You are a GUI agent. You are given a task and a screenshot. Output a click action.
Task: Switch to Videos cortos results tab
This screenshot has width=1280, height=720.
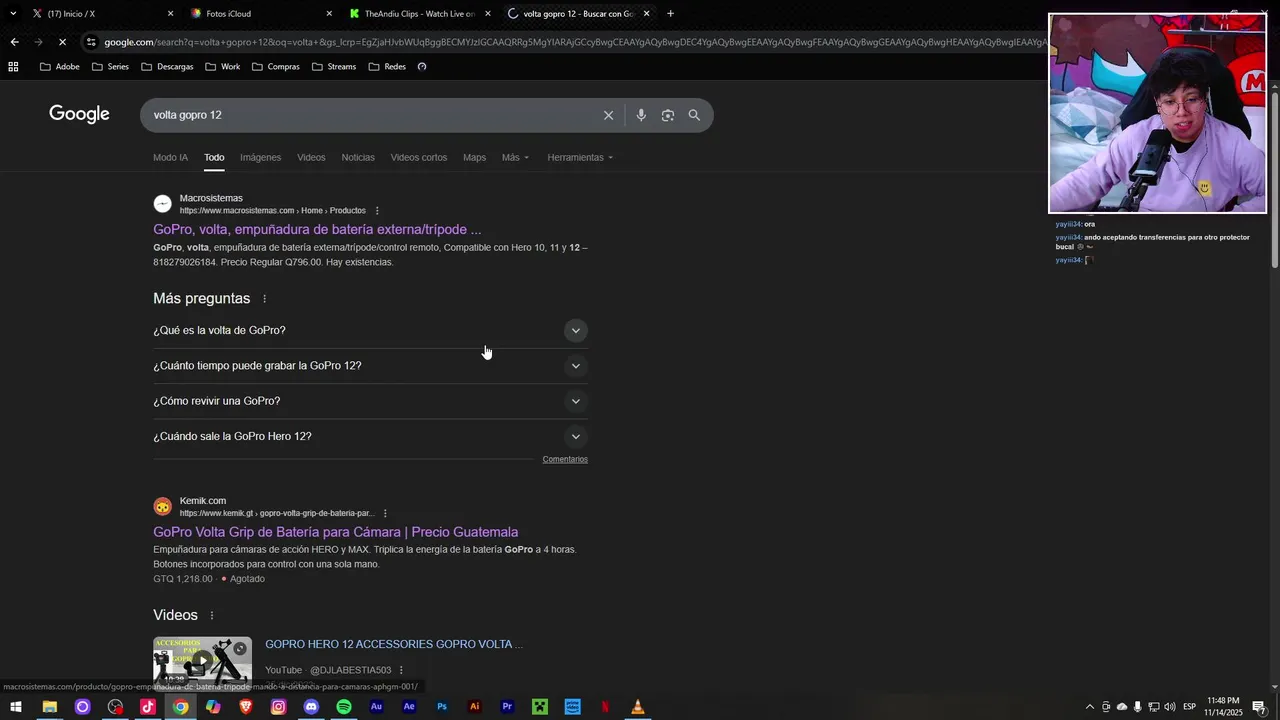(x=419, y=158)
